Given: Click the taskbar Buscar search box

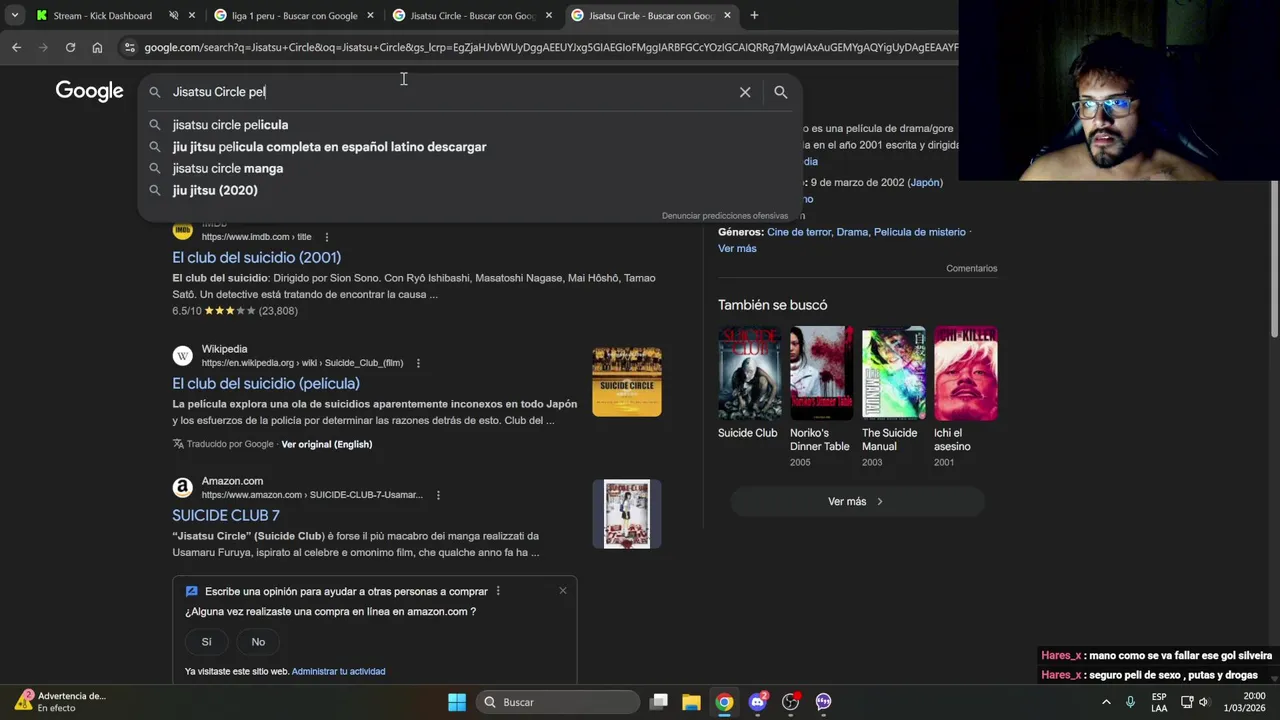Looking at the screenshot, I should [558, 702].
